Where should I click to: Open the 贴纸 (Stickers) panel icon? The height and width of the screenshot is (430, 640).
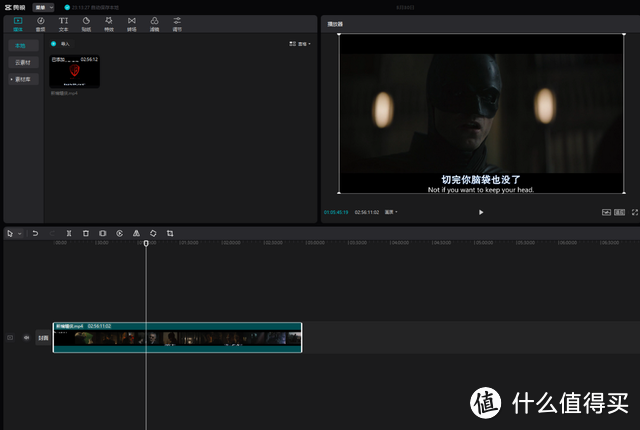(x=86, y=24)
